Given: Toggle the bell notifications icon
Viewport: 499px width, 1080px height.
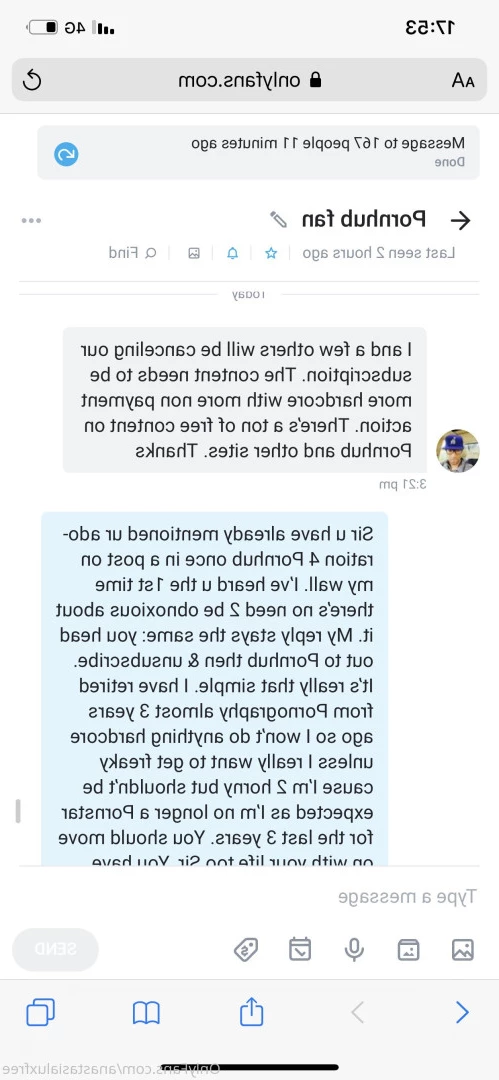Looking at the screenshot, I should coord(233,253).
